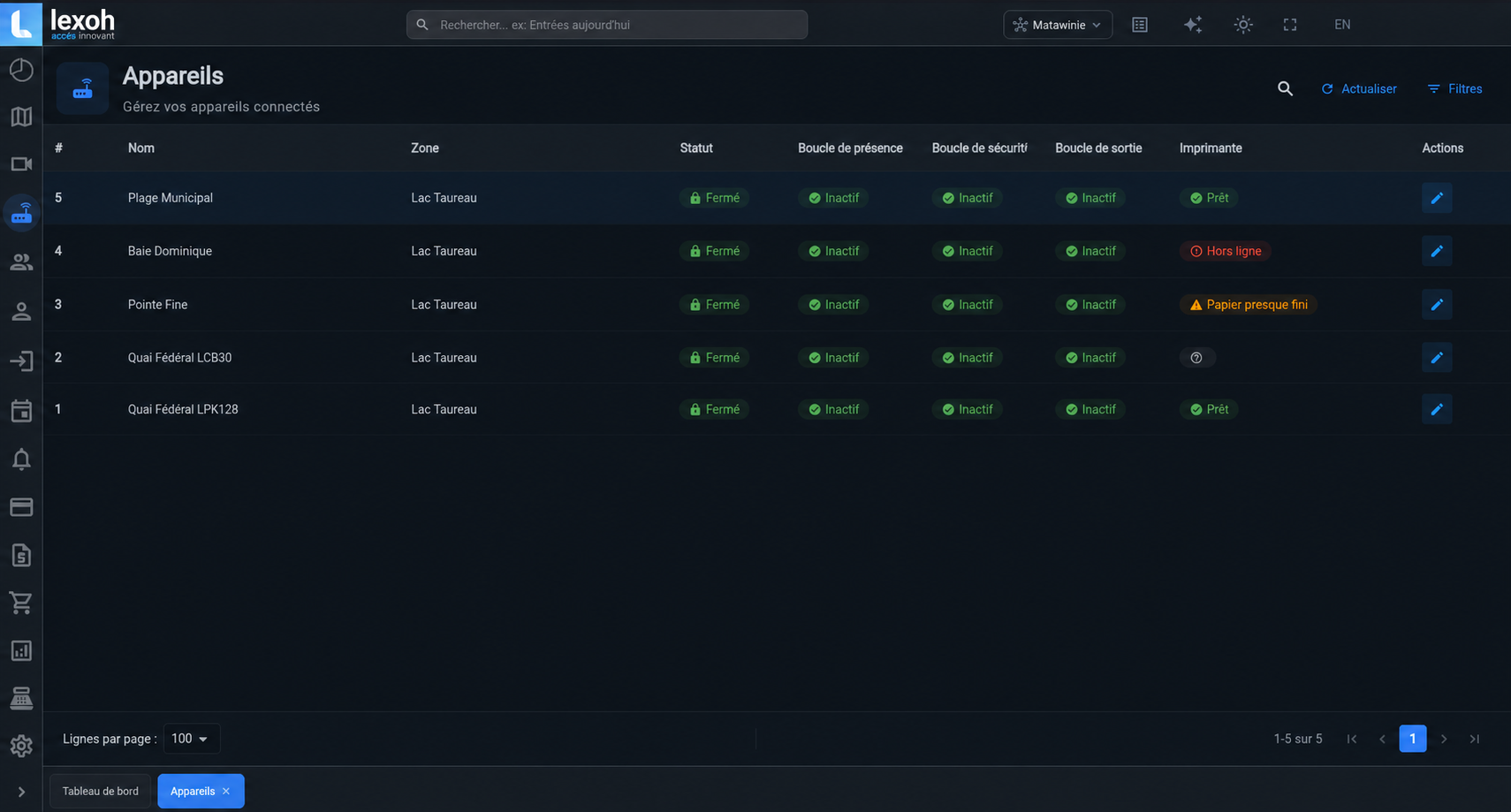The height and width of the screenshot is (812, 1511).
Task: Open the entry login arrow sidebar icon
Action: point(21,360)
